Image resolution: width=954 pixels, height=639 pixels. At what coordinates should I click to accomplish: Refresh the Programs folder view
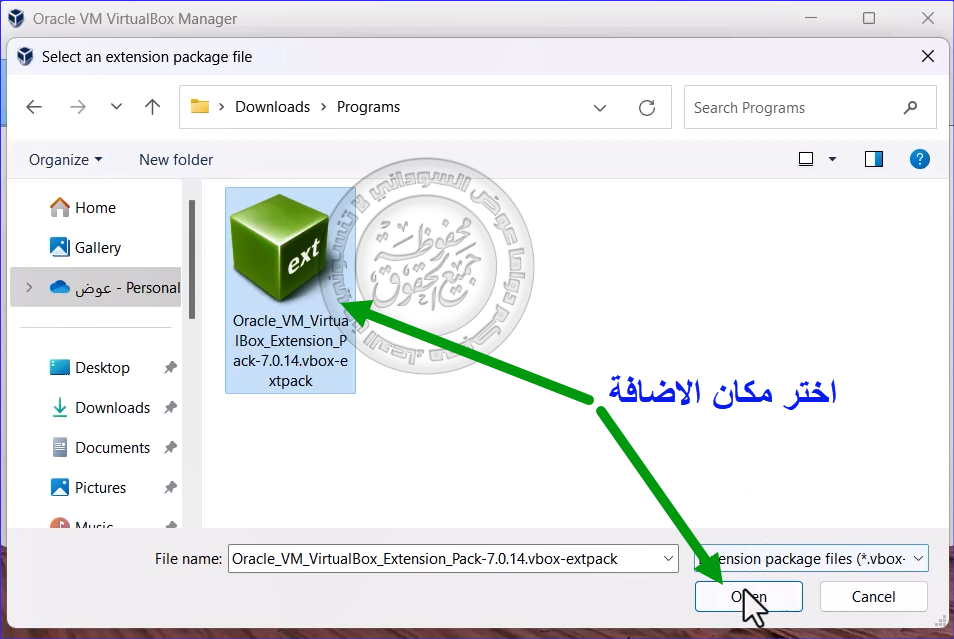(647, 107)
